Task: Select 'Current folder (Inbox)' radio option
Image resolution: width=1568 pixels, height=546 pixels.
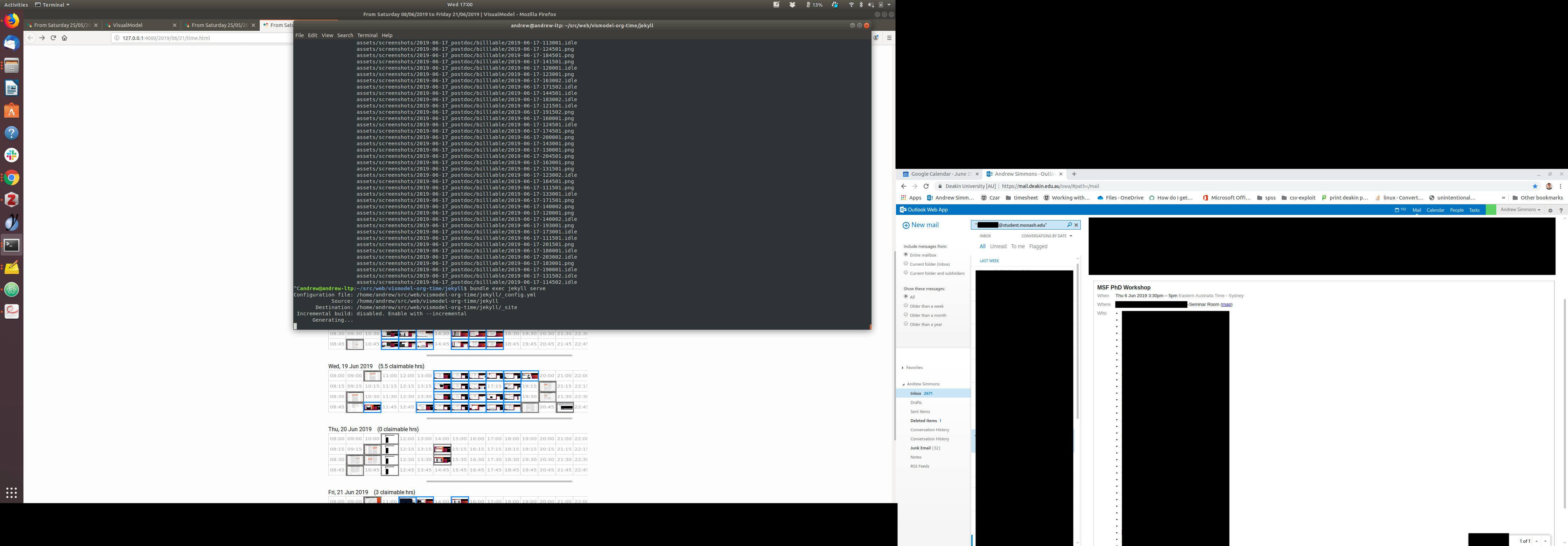Action: (x=906, y=264)
